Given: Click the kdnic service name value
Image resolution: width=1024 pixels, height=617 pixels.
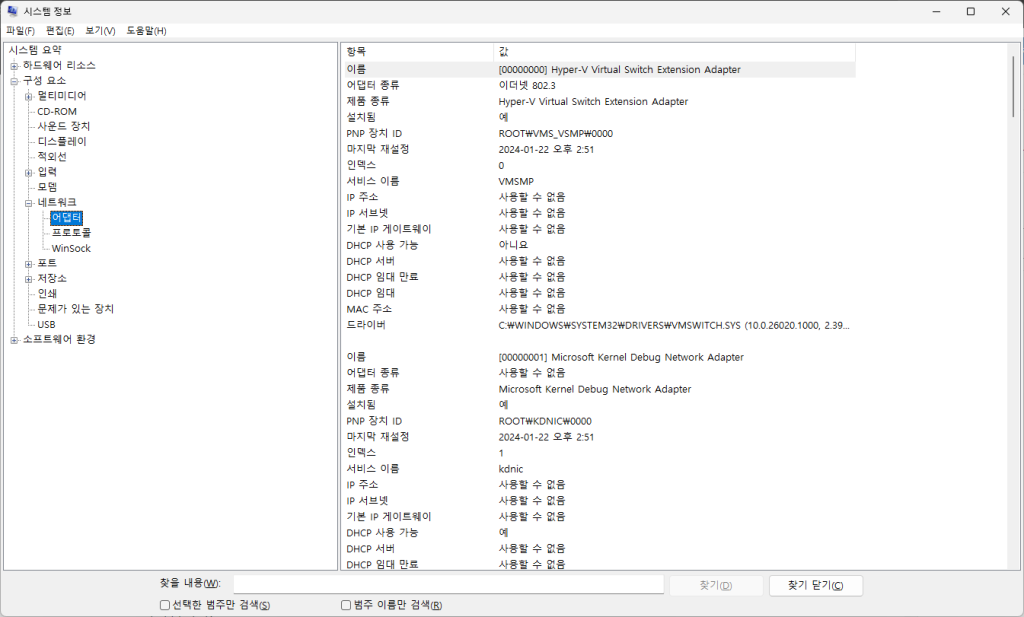Looking at the screenshot, I should pyautogui.click(x=511, y=469).
